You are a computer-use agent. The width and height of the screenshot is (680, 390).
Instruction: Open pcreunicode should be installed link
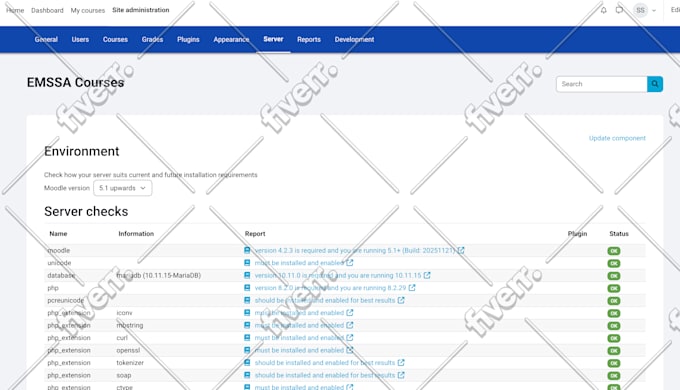click(x=325, y=300)
